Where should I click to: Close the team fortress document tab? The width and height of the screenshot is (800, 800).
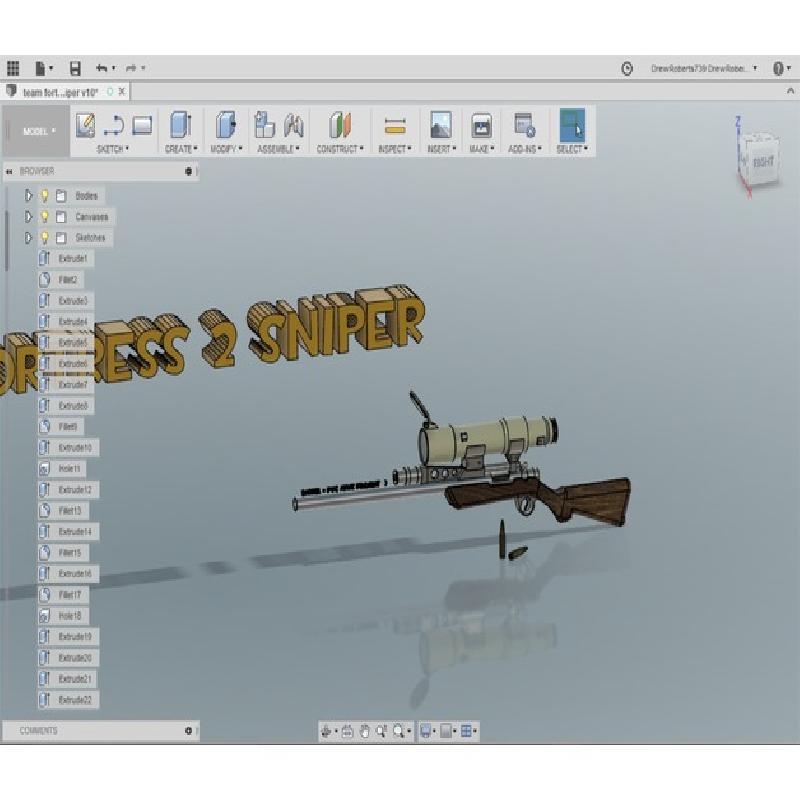[122, 92]
